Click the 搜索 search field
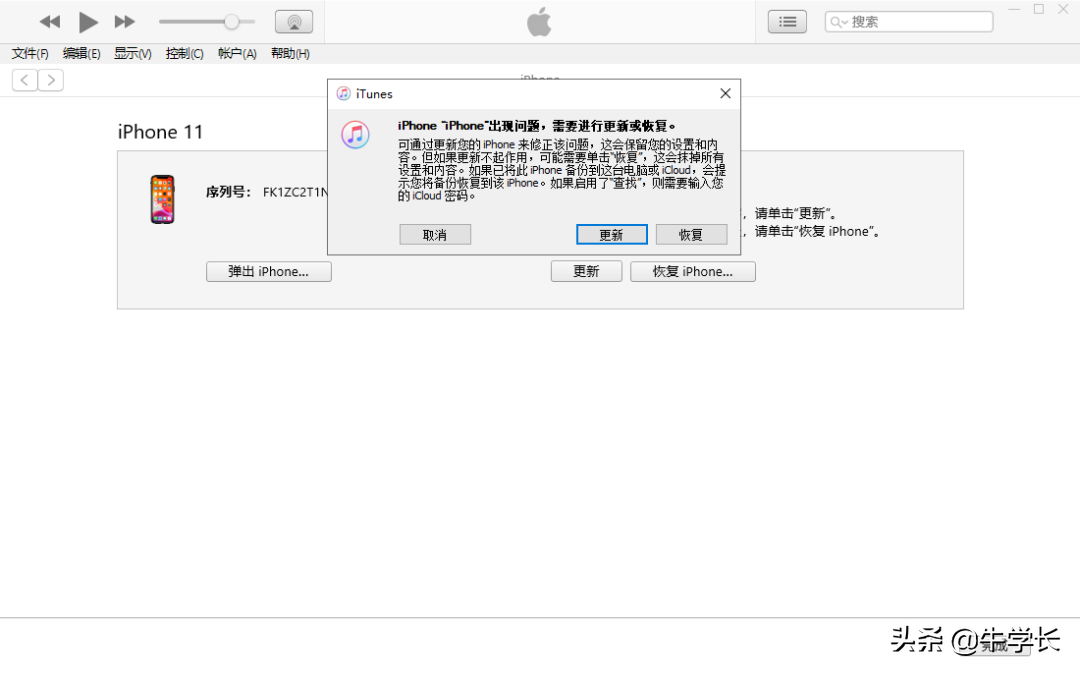The width and height of the screenshot is (1080, 673). 909,22
